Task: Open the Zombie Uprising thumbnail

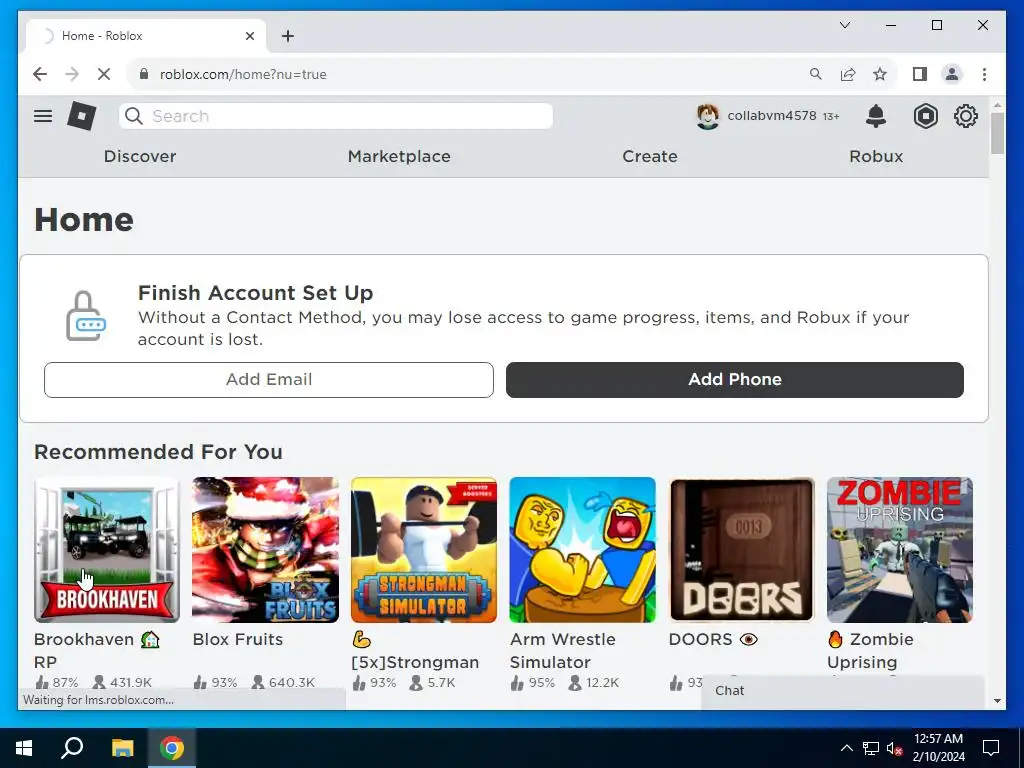Action: click(x=899, y=550)
